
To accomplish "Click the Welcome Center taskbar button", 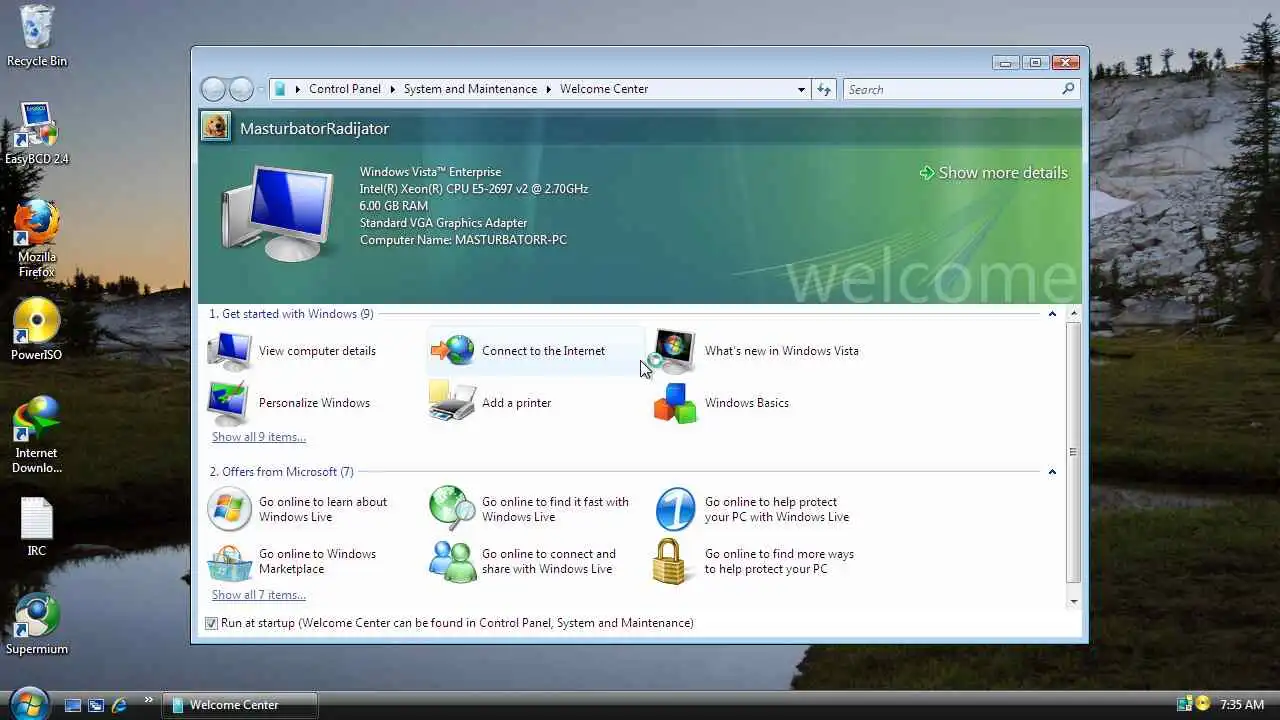I will pyautogui.click(x=240, y=705).
